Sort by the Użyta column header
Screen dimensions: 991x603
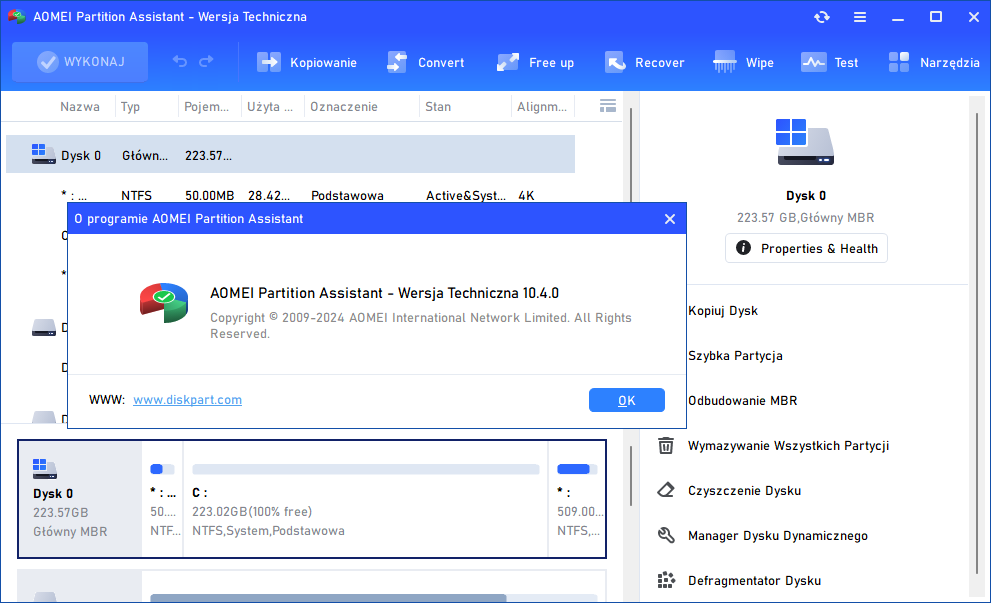pos(270,107)
